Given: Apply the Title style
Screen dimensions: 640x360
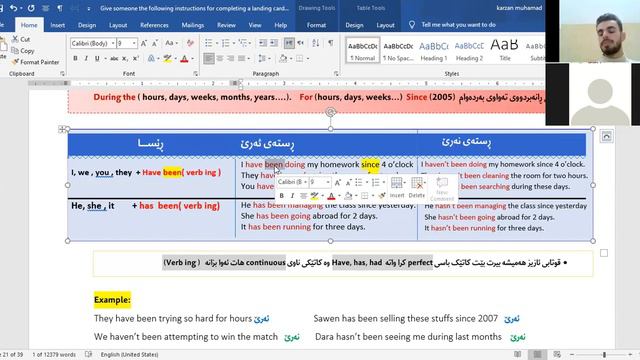Looking at the screenshot, I should tap(504, 50).
